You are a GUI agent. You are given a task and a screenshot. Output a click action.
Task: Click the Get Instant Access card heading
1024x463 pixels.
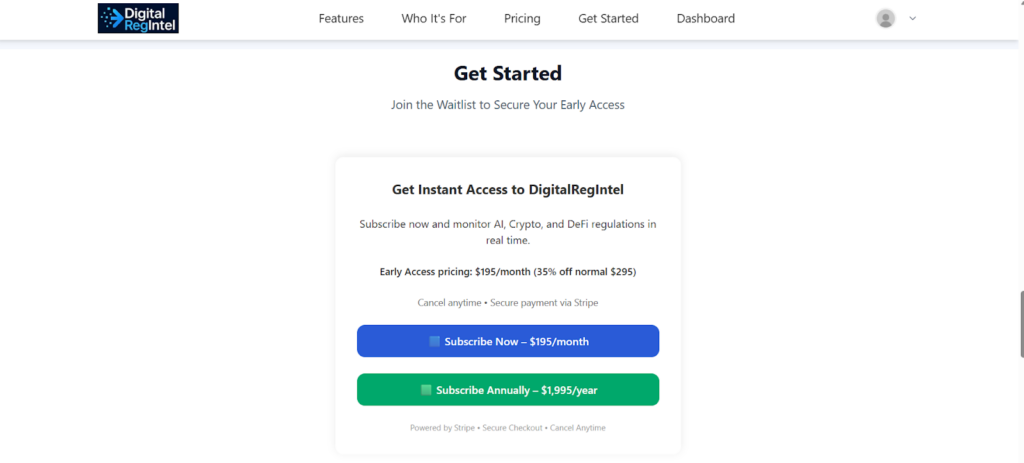508,189
